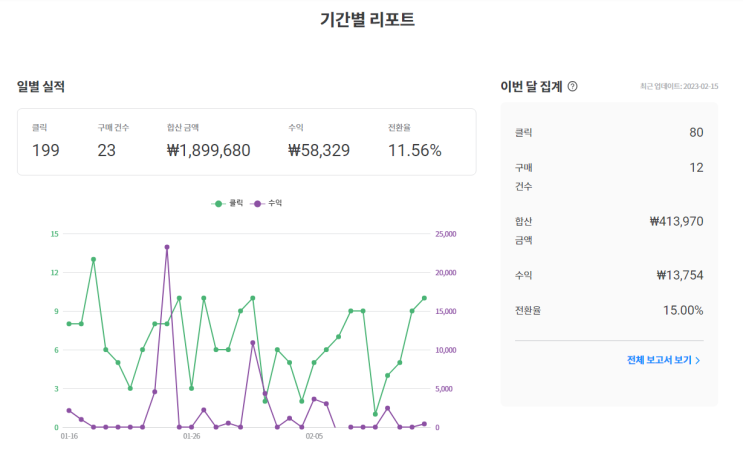Click the 25,000 right axis label
This screenshot has width=743, height=464.
pos(446,234)
